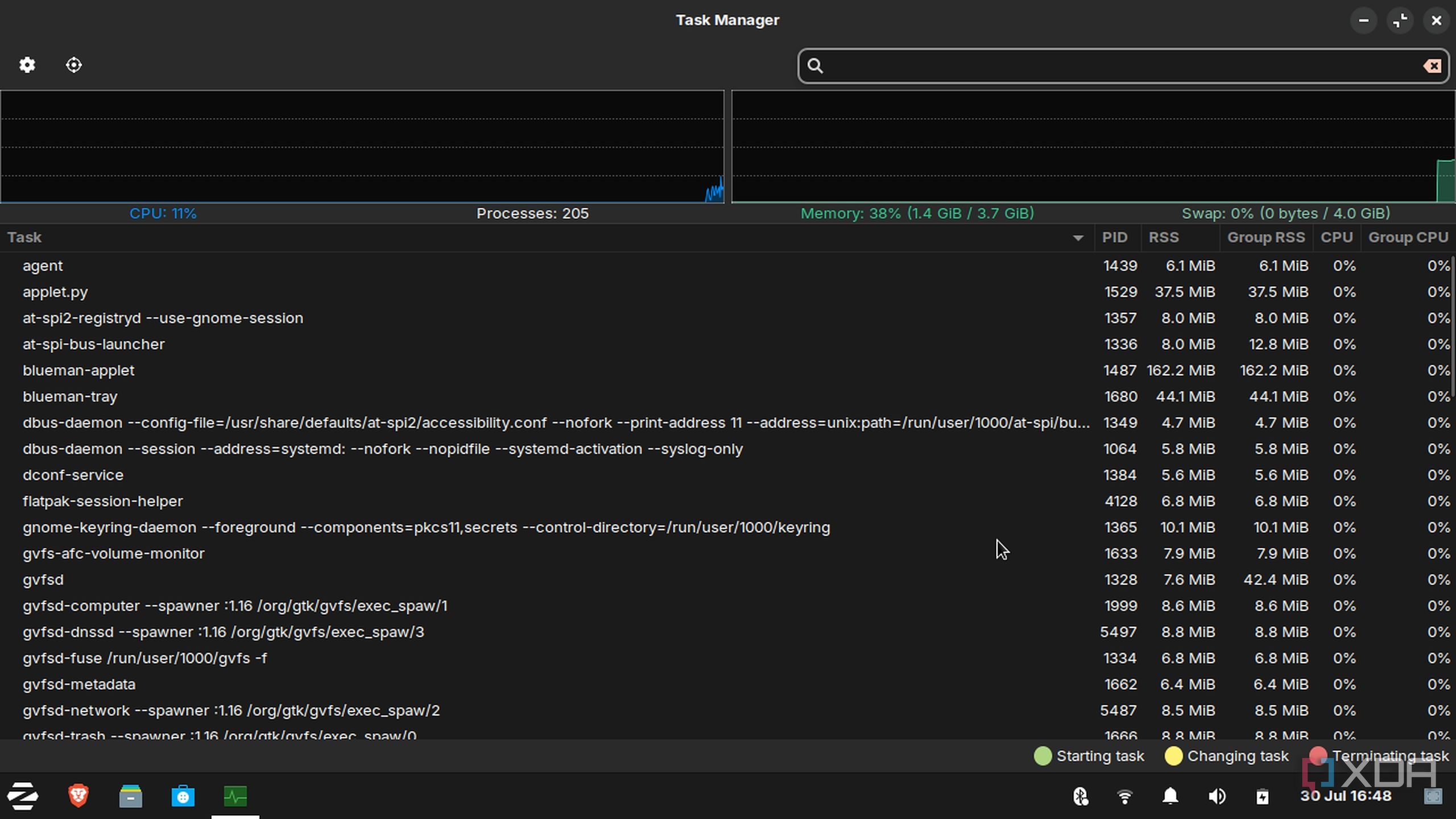Open the Wi-Fi network tray icon
The image size is (1456, 819).
(x=1125, y=796)
